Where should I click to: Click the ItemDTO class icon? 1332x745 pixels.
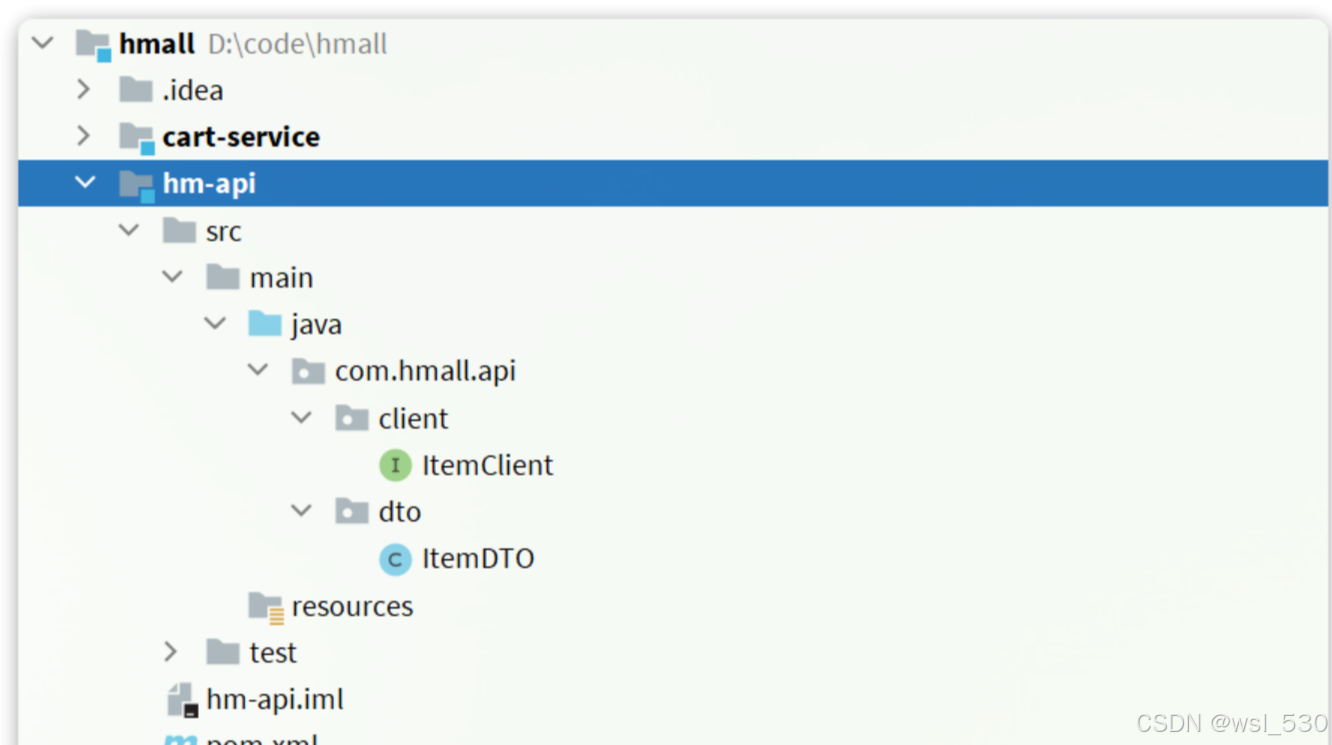[395, 559]
